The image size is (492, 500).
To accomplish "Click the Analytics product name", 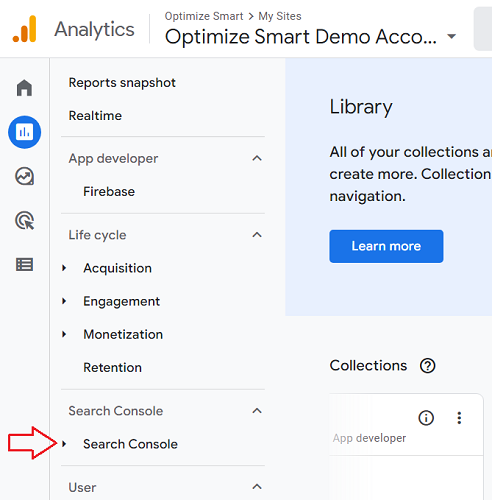I will coord(95,30).
